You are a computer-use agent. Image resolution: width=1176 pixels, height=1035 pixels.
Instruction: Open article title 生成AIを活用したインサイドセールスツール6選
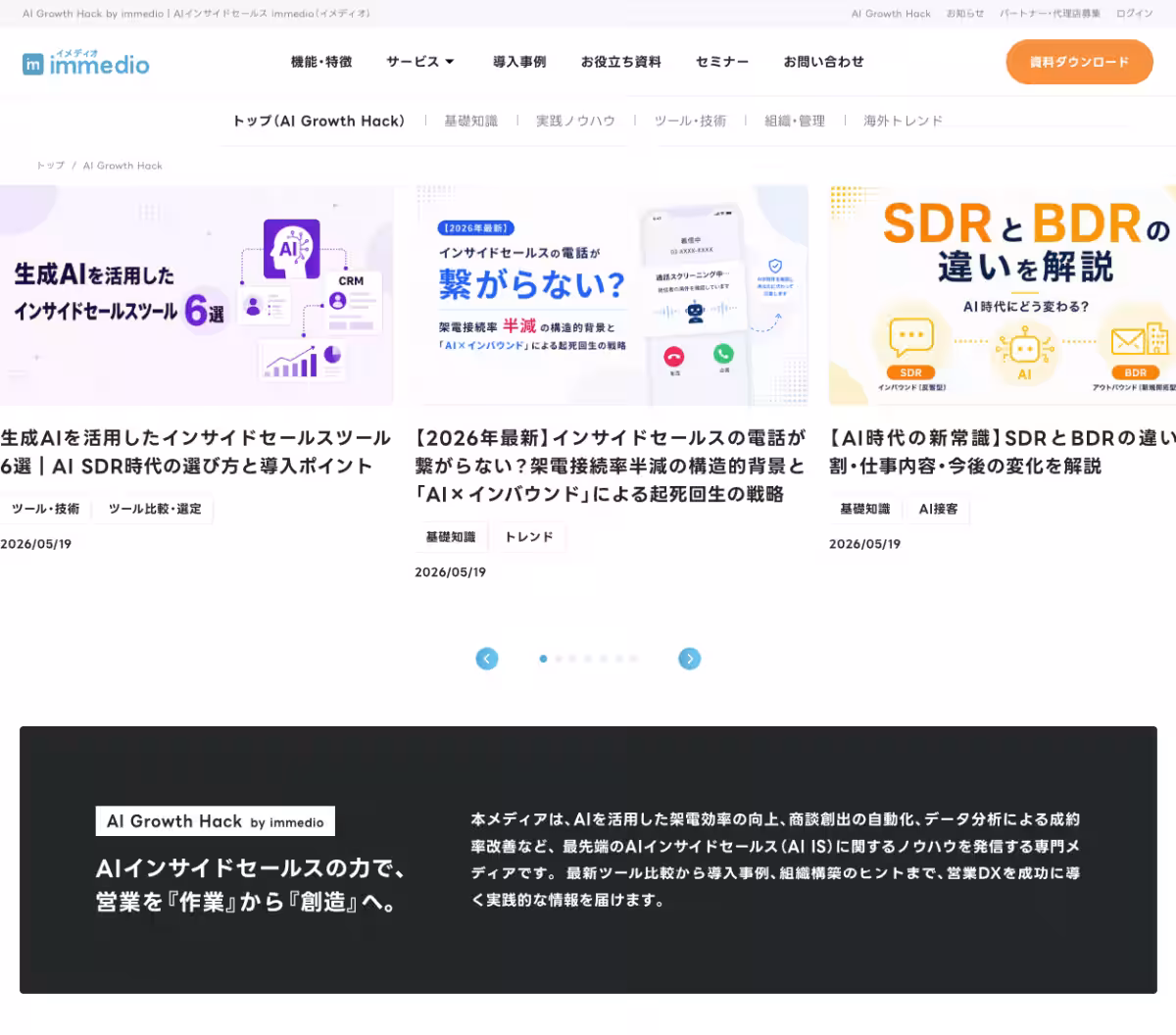coord(196,452)
